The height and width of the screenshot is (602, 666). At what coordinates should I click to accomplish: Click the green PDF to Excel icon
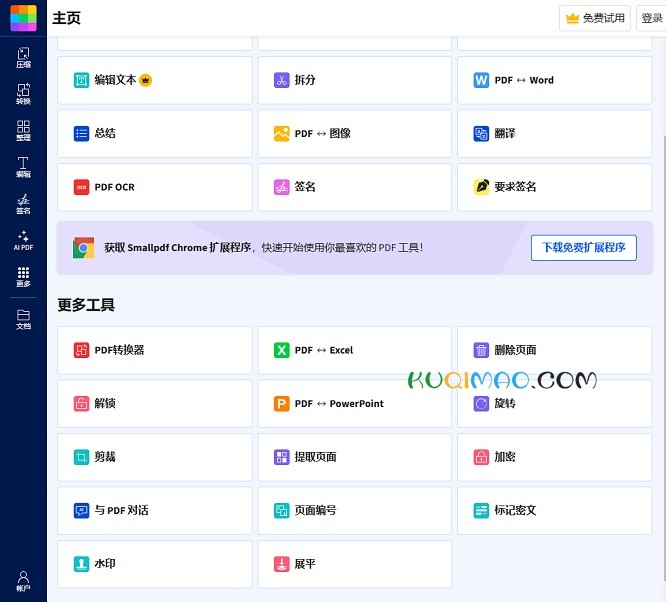[x=281, y=350]
